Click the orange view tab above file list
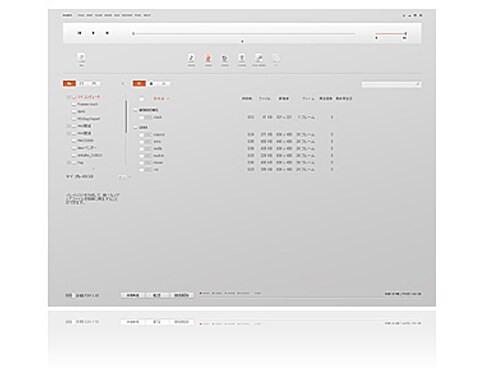Image resolution: width=490 pixels, height=368 pixels. coord(139,83)
